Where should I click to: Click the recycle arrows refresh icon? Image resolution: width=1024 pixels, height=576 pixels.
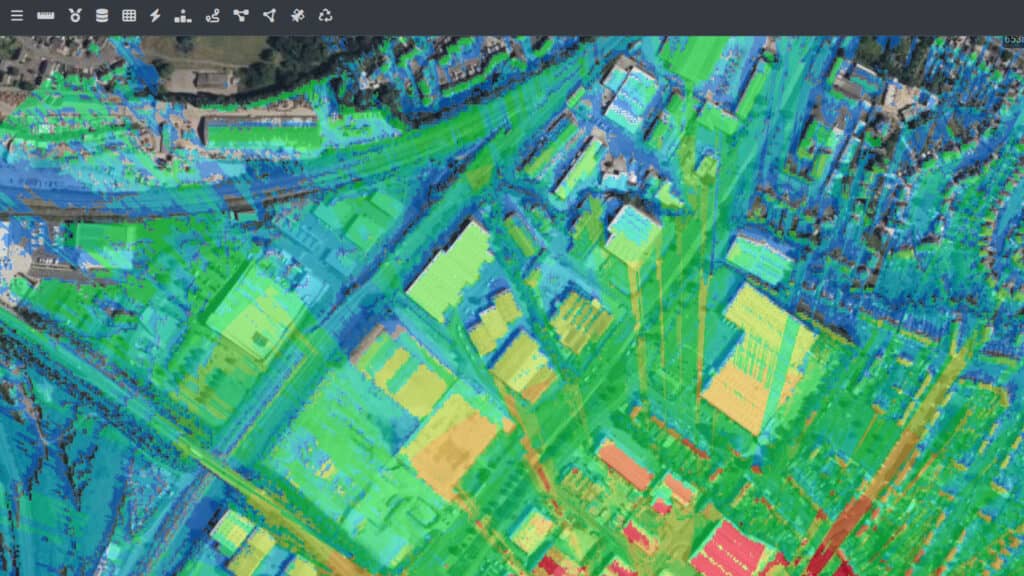tap(325, 16)
